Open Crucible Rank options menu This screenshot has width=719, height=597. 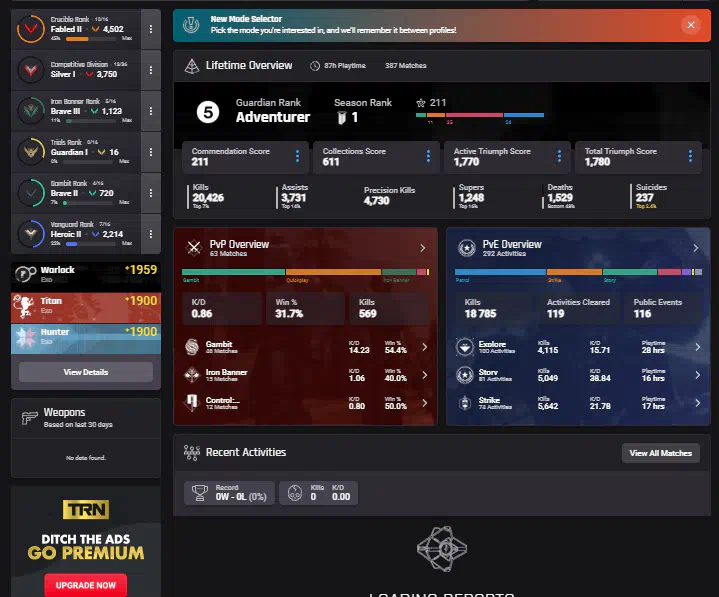pyautogui.click(x=151, y=29)
